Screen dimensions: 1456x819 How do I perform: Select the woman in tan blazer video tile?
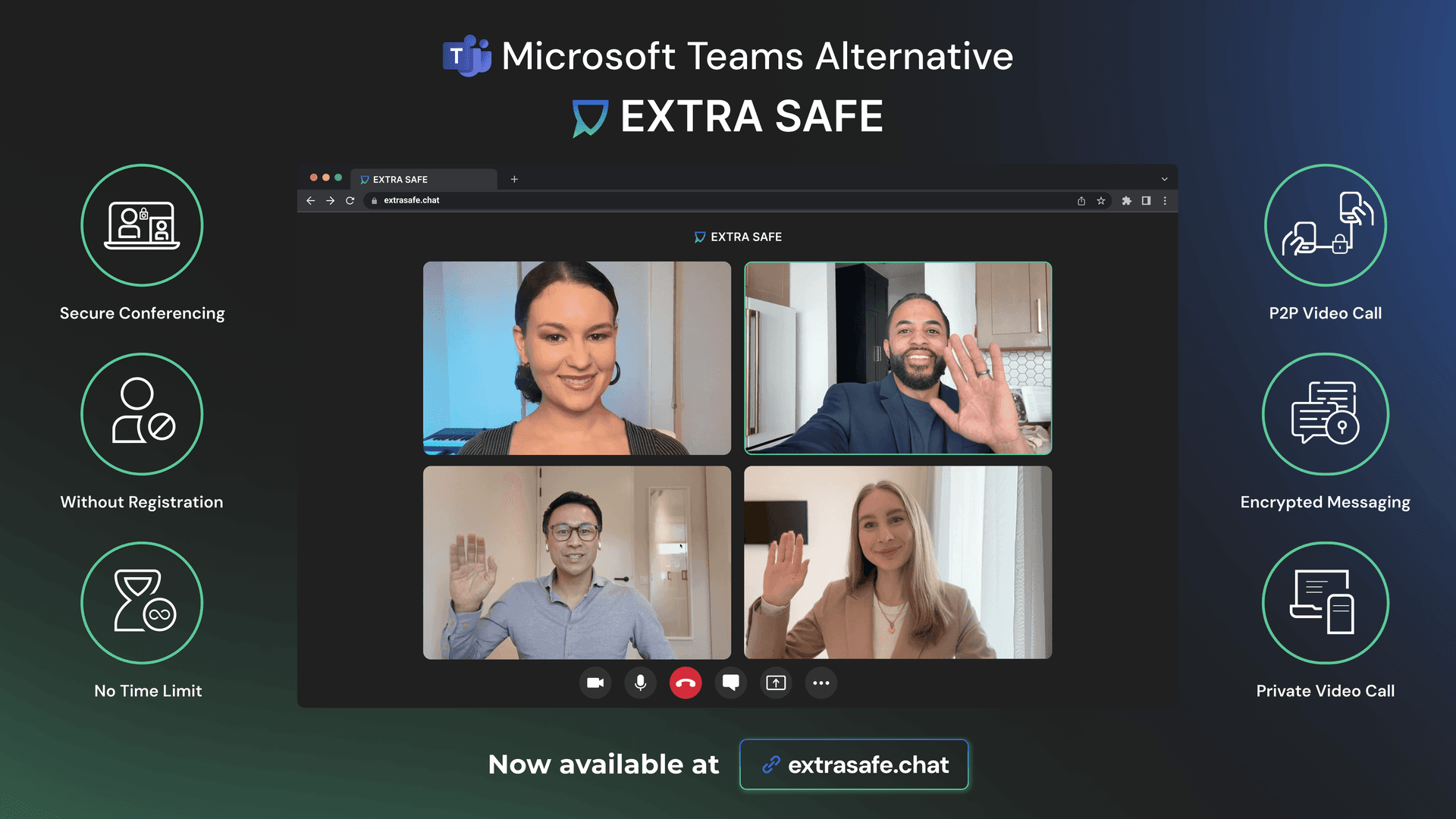tap(898, 562)
